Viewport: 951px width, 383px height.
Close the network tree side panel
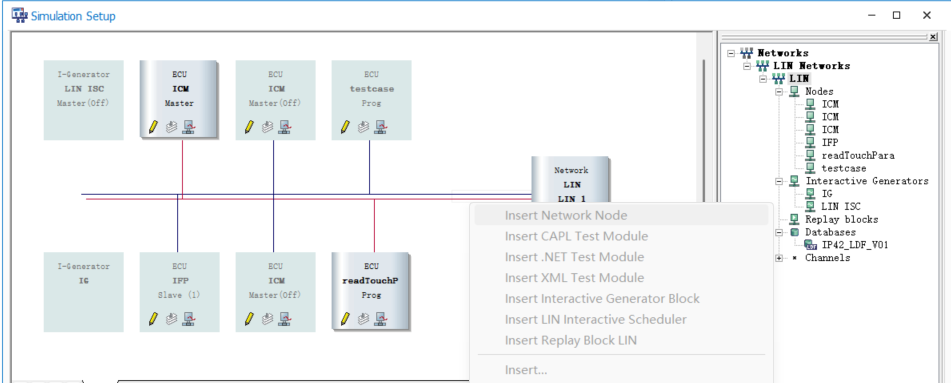932,37
